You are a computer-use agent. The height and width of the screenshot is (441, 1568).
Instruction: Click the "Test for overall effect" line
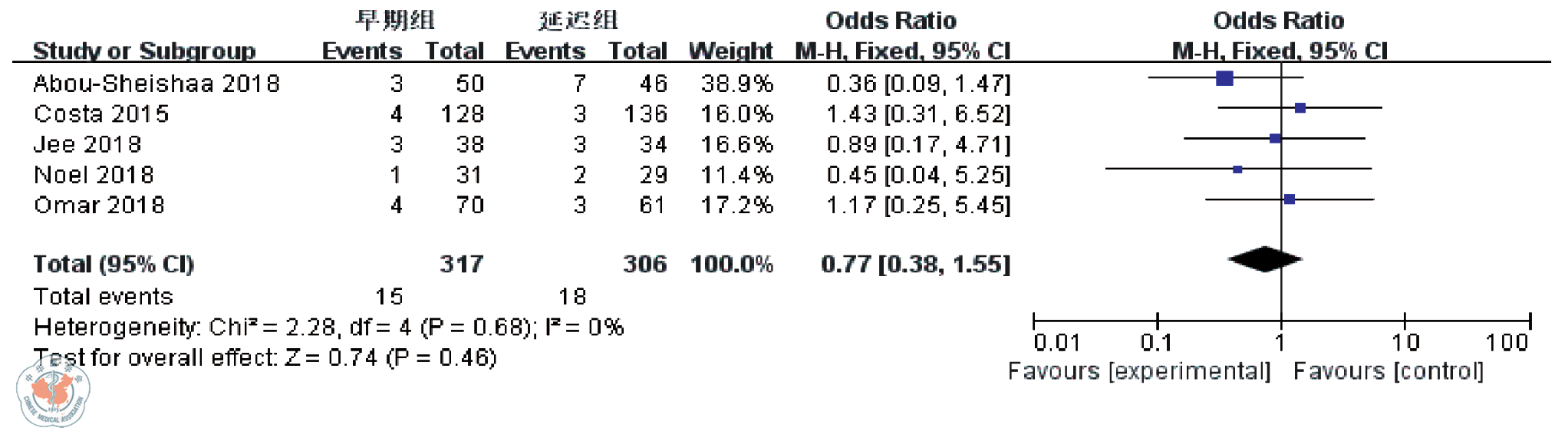tap(265, 357)
